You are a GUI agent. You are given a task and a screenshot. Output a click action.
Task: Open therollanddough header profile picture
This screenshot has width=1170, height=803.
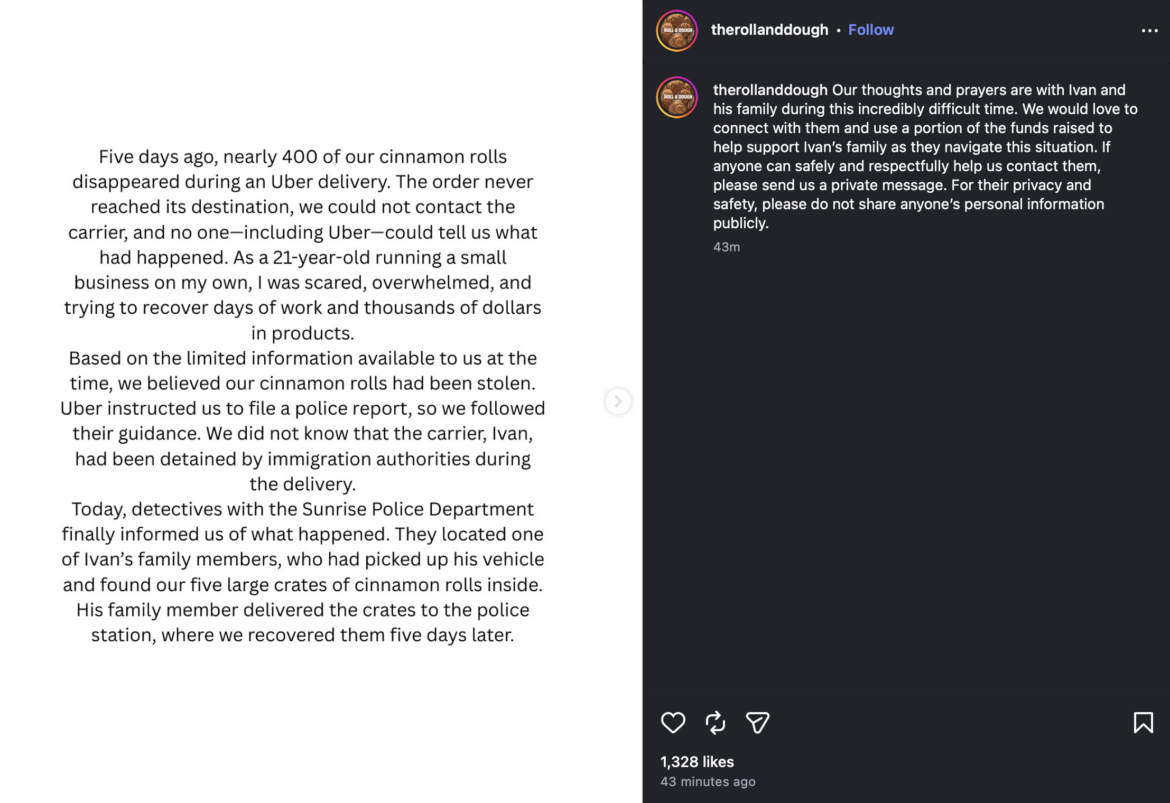point(677,31)
